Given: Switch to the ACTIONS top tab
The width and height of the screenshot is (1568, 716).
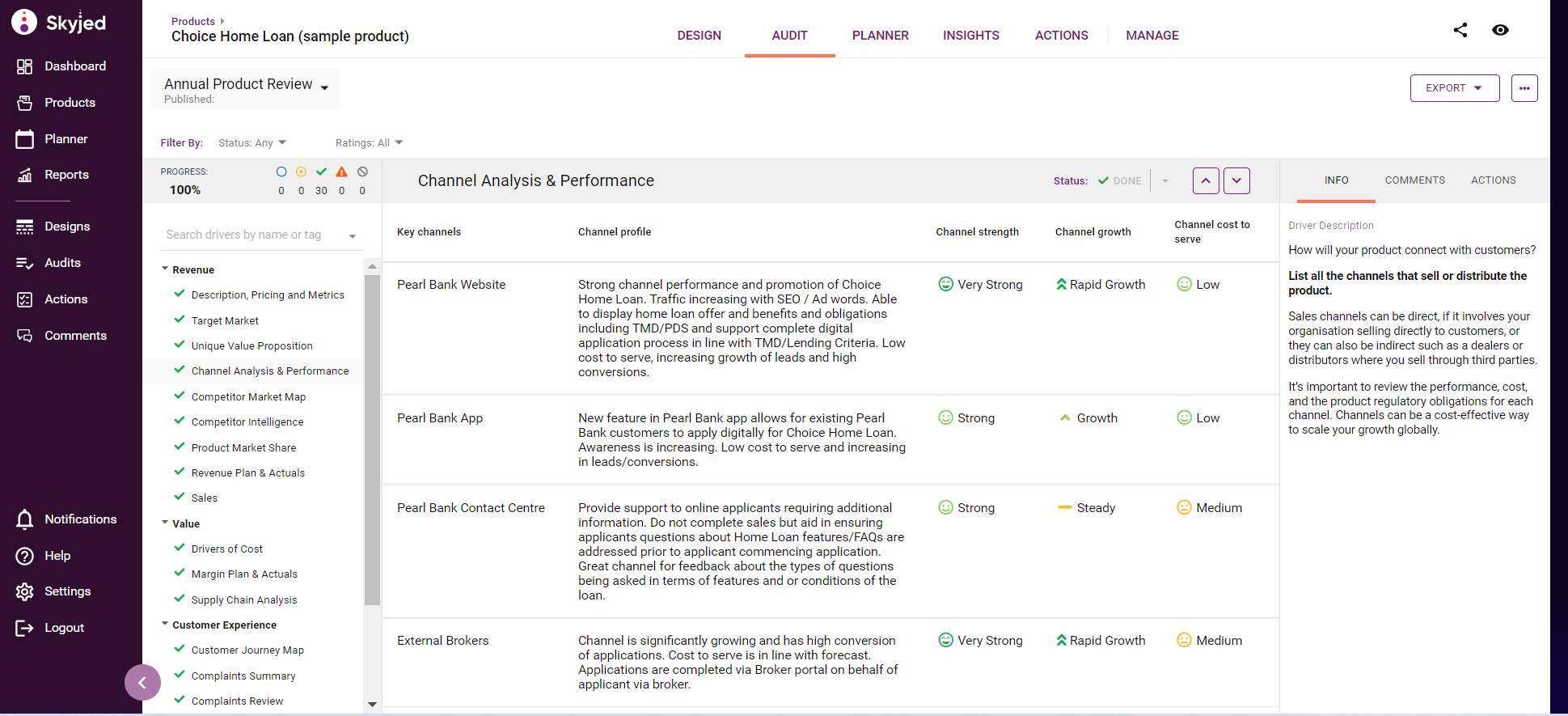Looking at the screenshot, I should tap(1061, 36).
